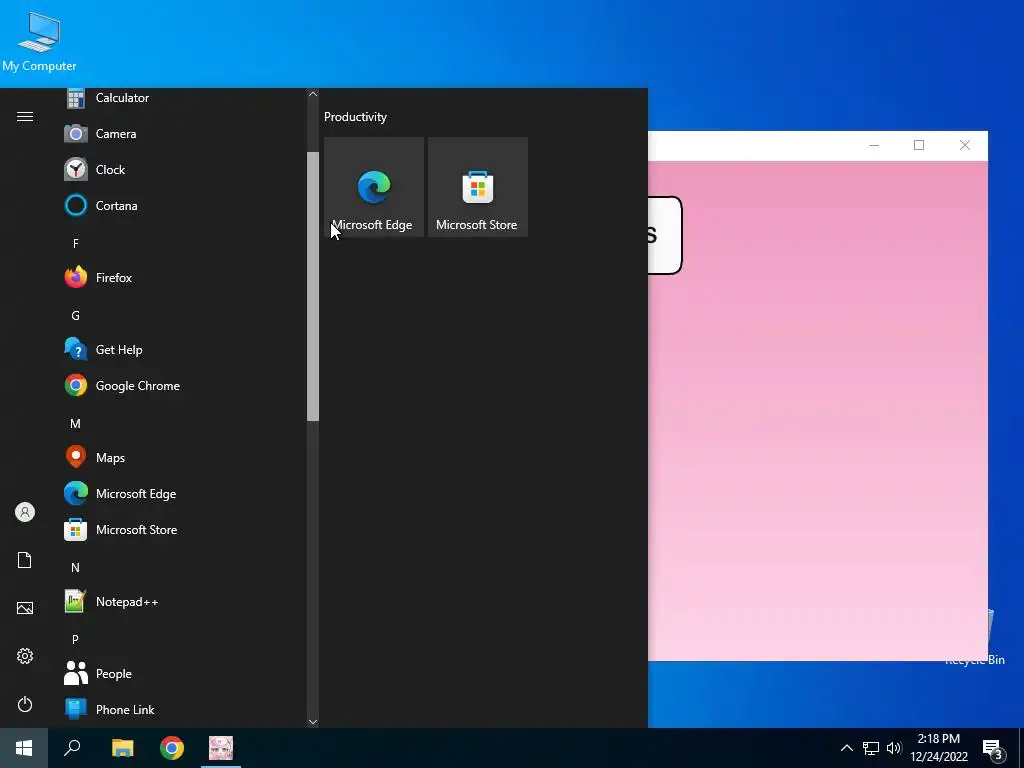Select My Computer desktop icon
The image size is (1024, 768).
[39, 41]
